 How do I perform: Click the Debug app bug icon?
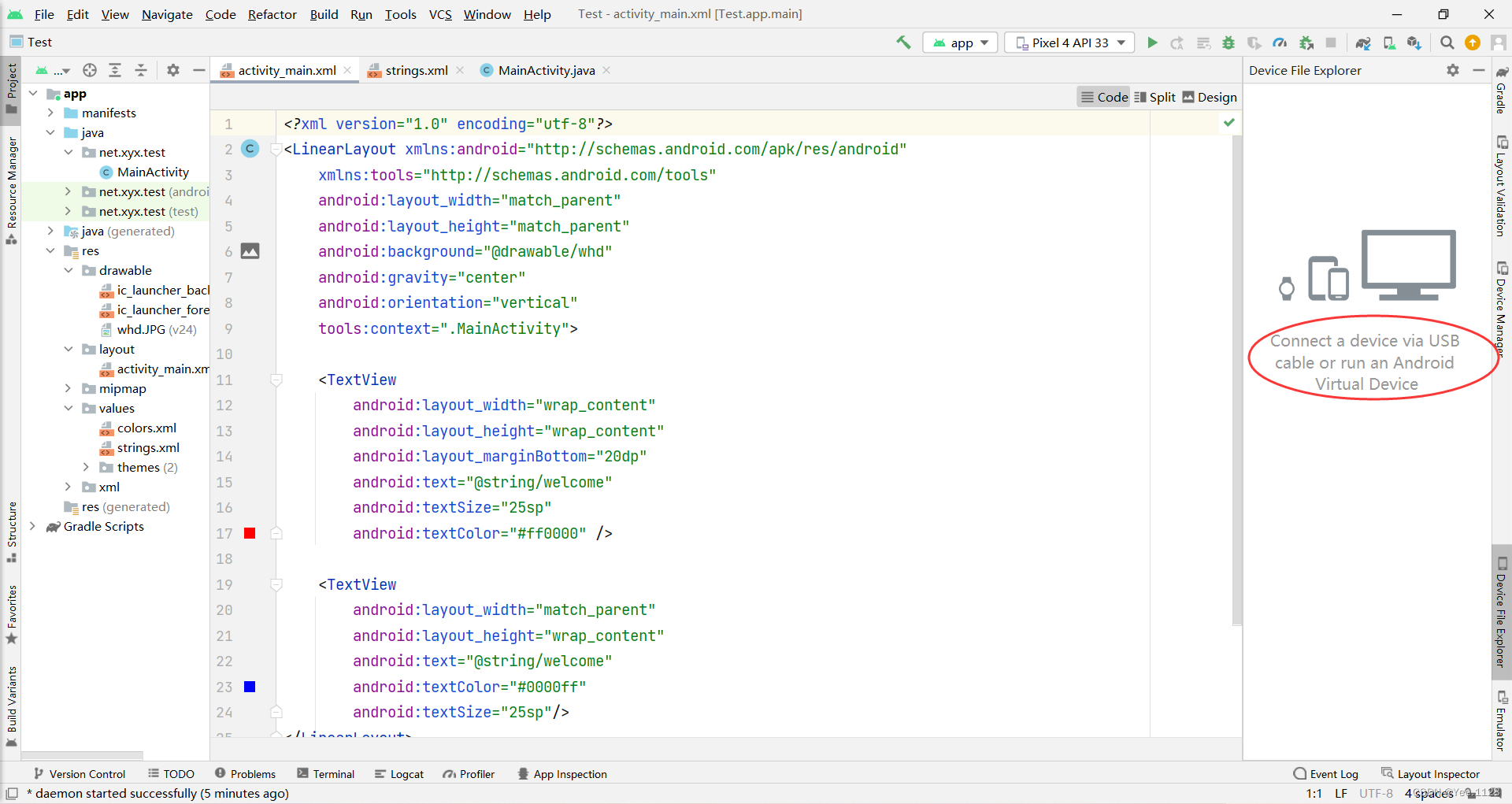[1228, 43]
